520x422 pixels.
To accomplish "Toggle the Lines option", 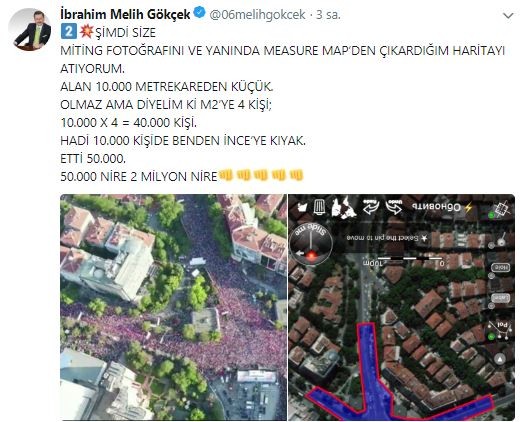I will 501,297.
